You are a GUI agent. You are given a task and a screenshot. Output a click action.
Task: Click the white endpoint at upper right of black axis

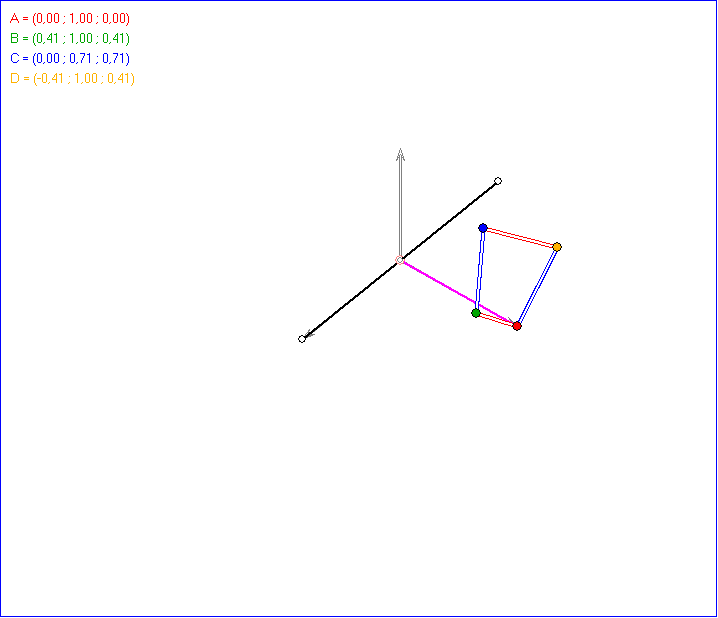498,181
